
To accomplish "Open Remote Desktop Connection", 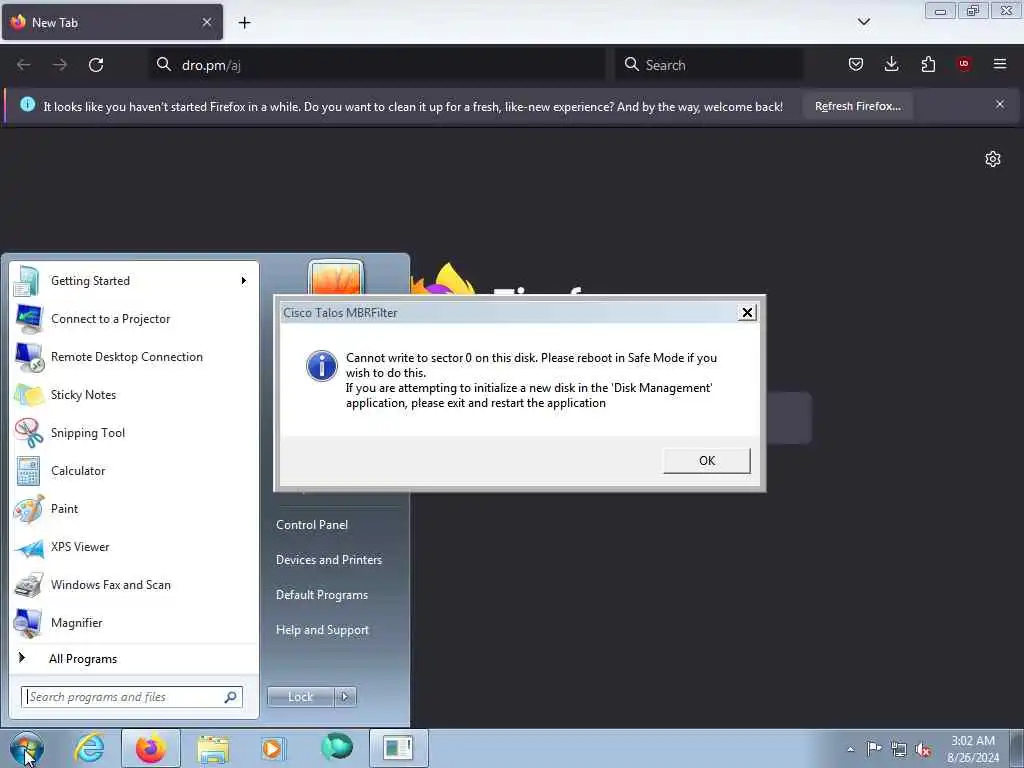I will [134, 357].
